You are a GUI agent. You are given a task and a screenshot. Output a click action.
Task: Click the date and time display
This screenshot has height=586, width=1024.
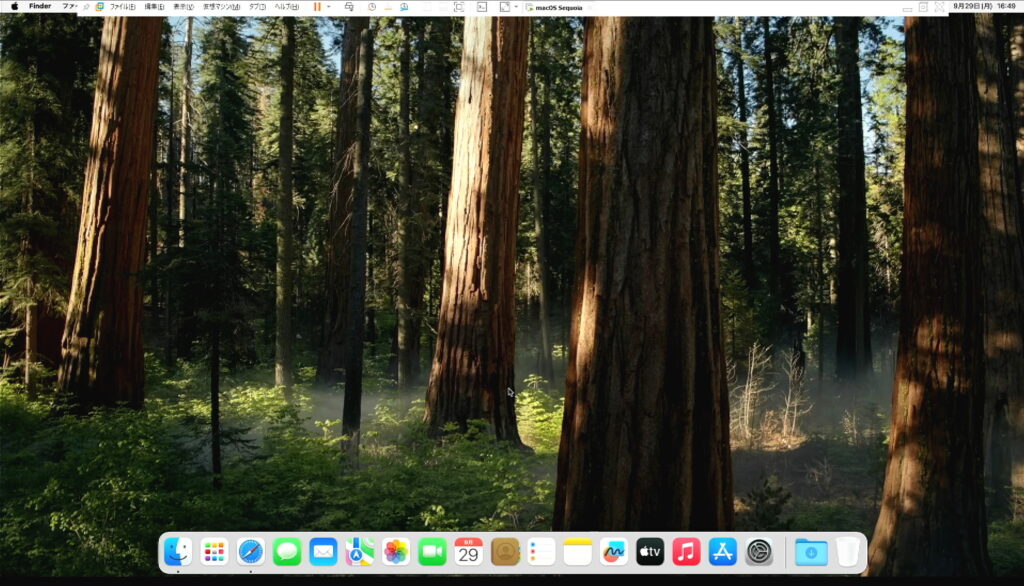pyautogui.click(x=984, y=6)
